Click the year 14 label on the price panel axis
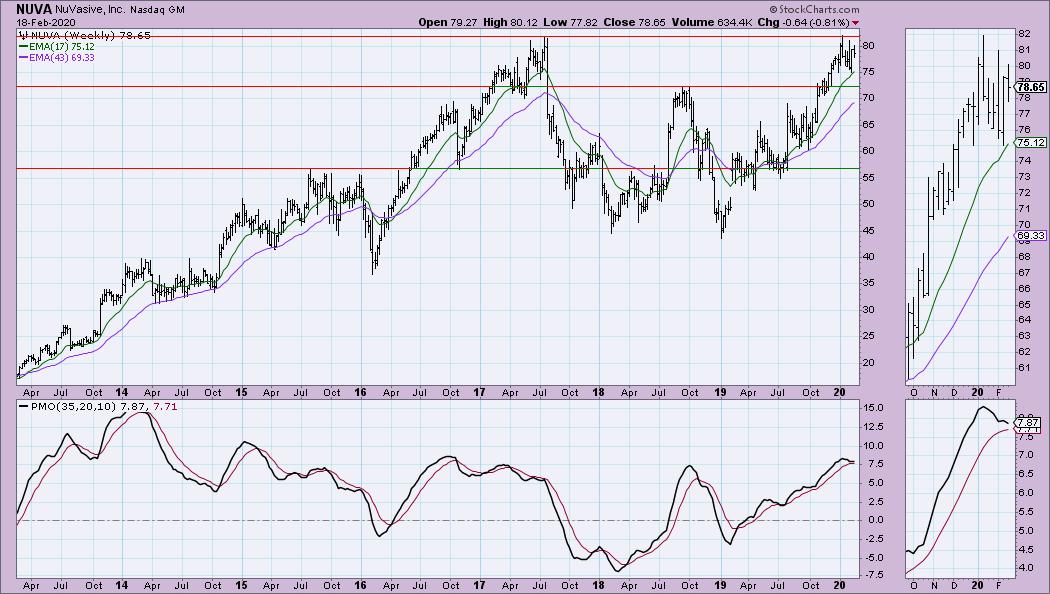Viewport: 1050px width, 594px height. point(122,393)
